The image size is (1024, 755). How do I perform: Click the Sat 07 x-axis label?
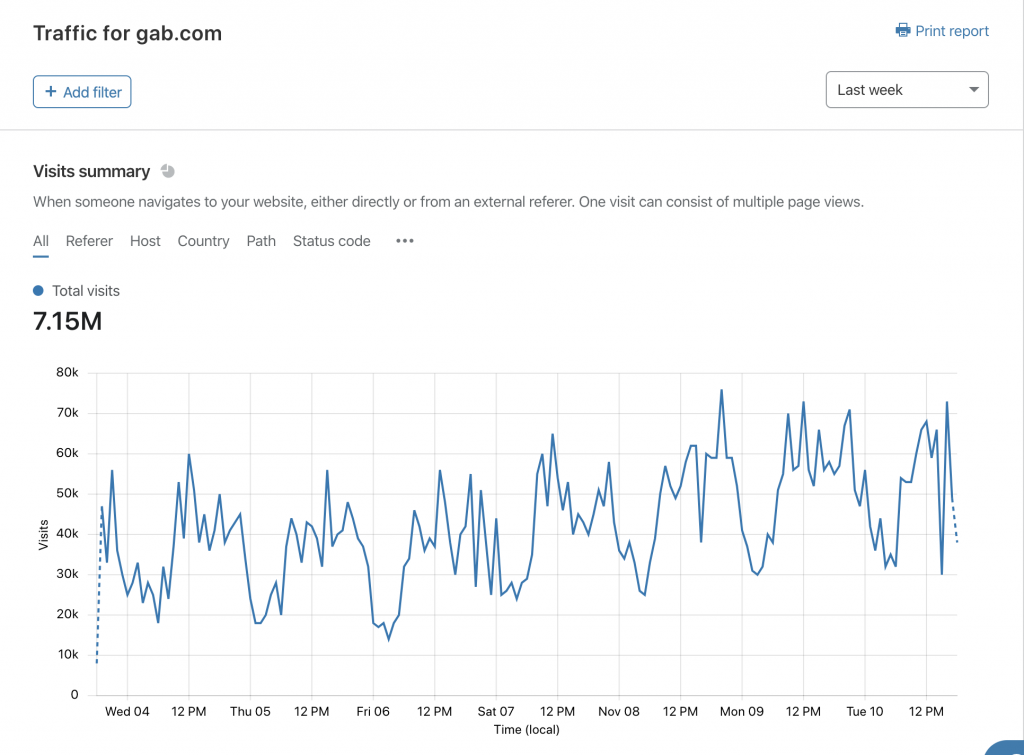(x=495, y=712)
